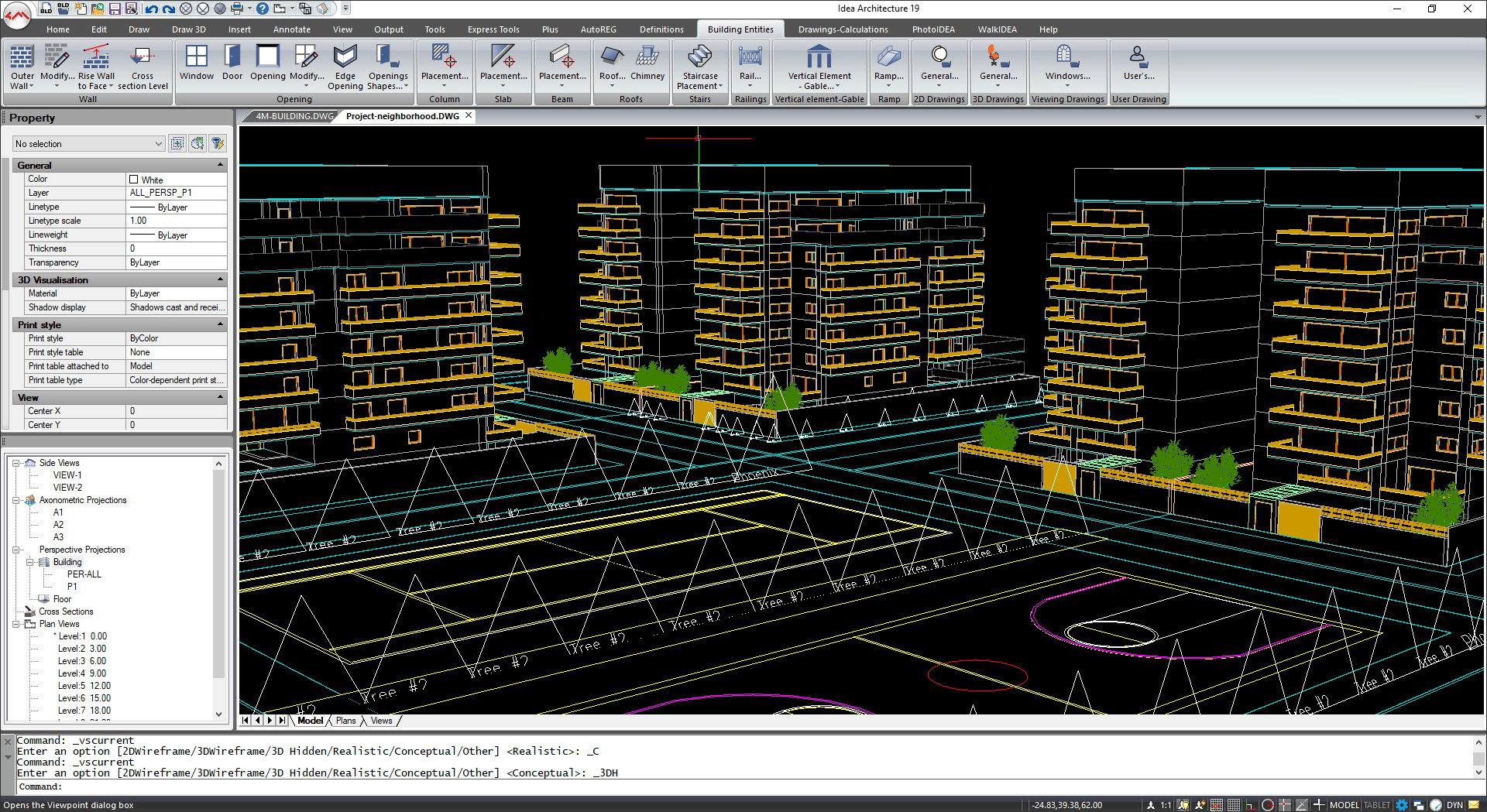The image size is (1487, 812).
Task: Open the Outer Wall dropdown arrow
Action: point(32,87)
